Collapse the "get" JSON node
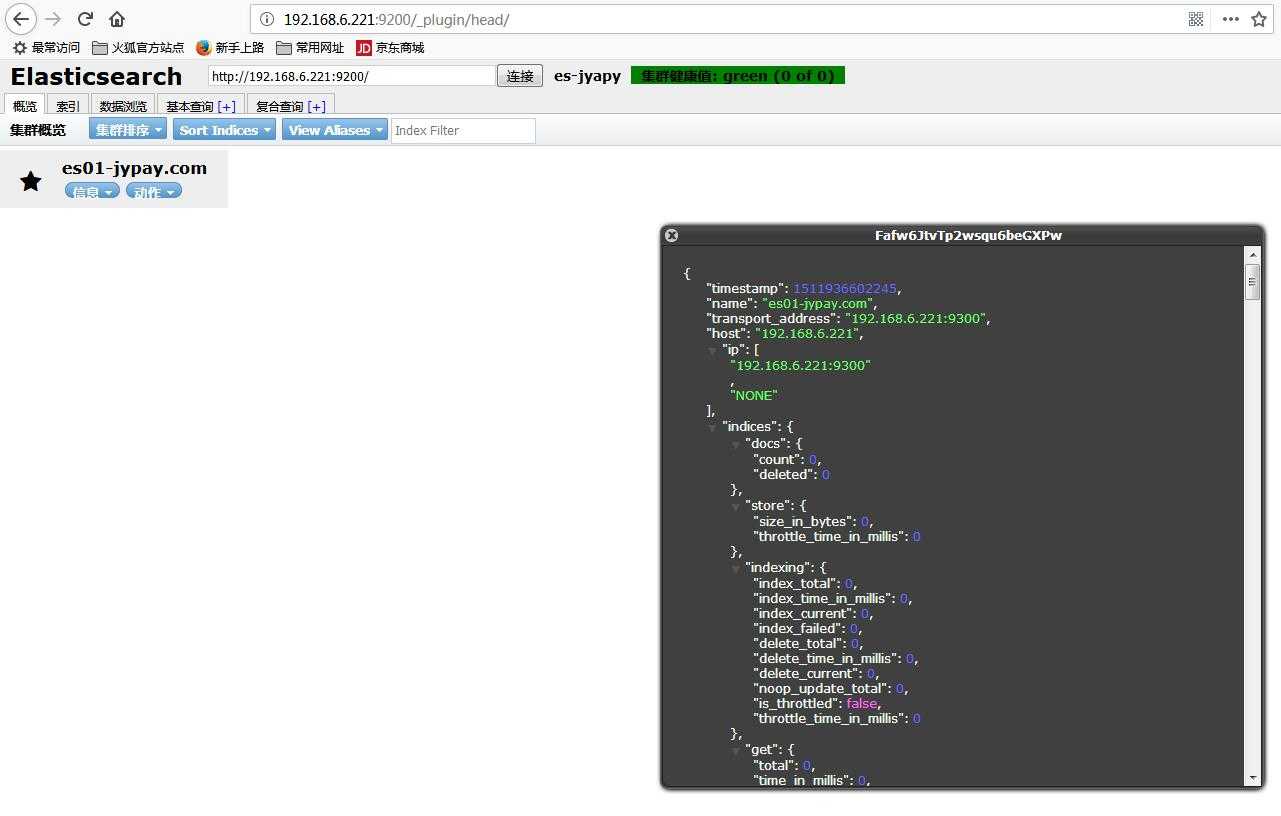The image size is (1281, 816). 736,750
